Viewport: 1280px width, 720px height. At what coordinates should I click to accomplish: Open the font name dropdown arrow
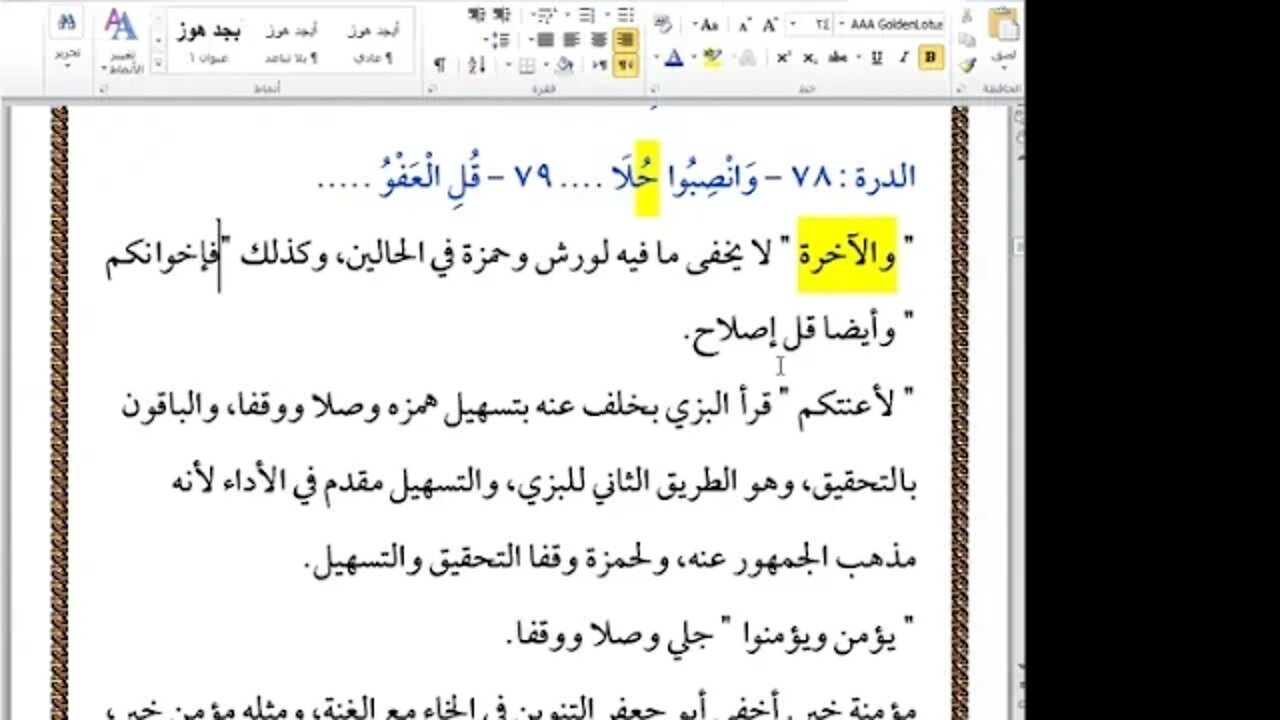pyautogui.click(x=842, y=24)
